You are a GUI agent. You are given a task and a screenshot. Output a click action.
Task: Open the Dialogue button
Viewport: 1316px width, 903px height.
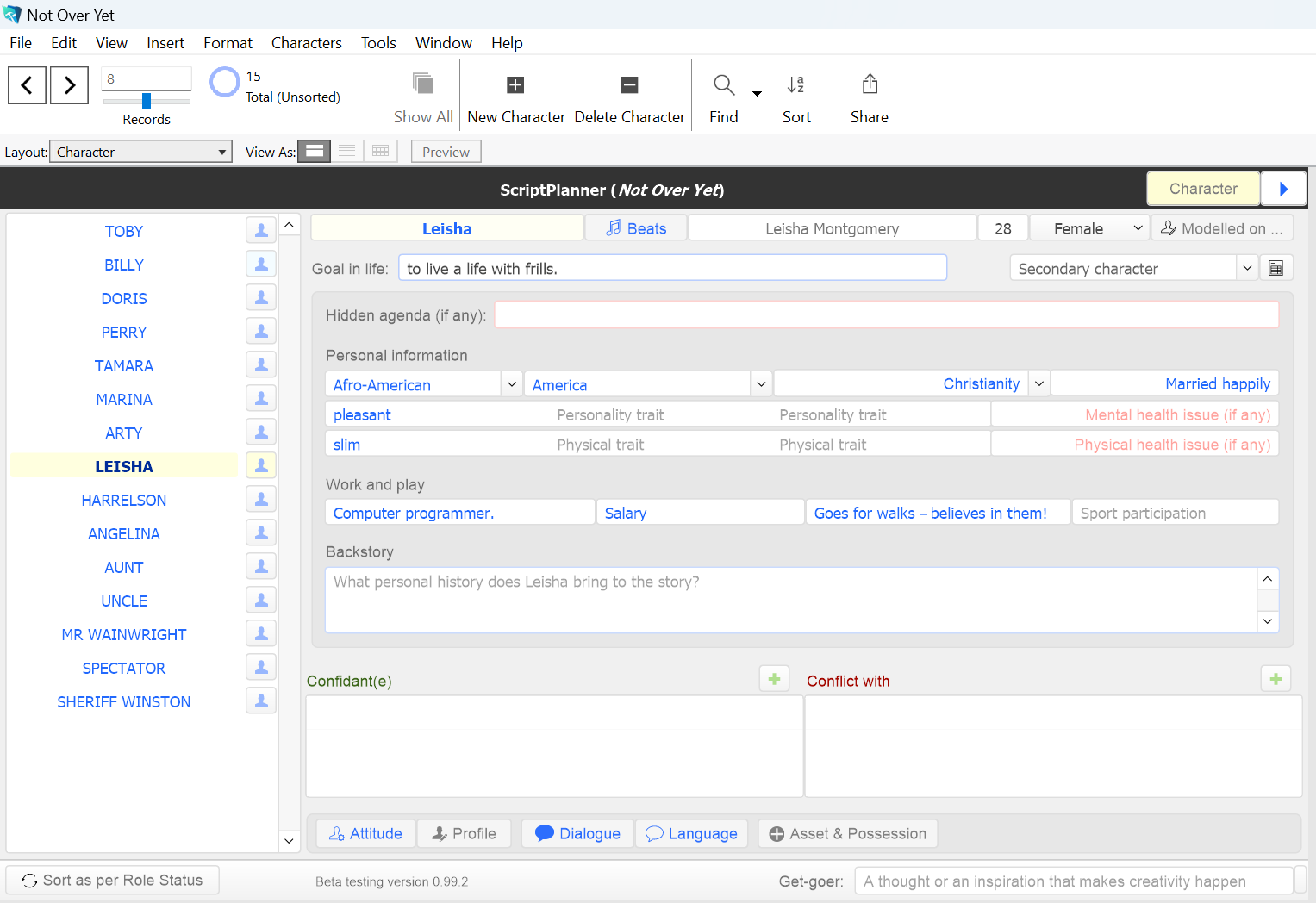(578, 833)
